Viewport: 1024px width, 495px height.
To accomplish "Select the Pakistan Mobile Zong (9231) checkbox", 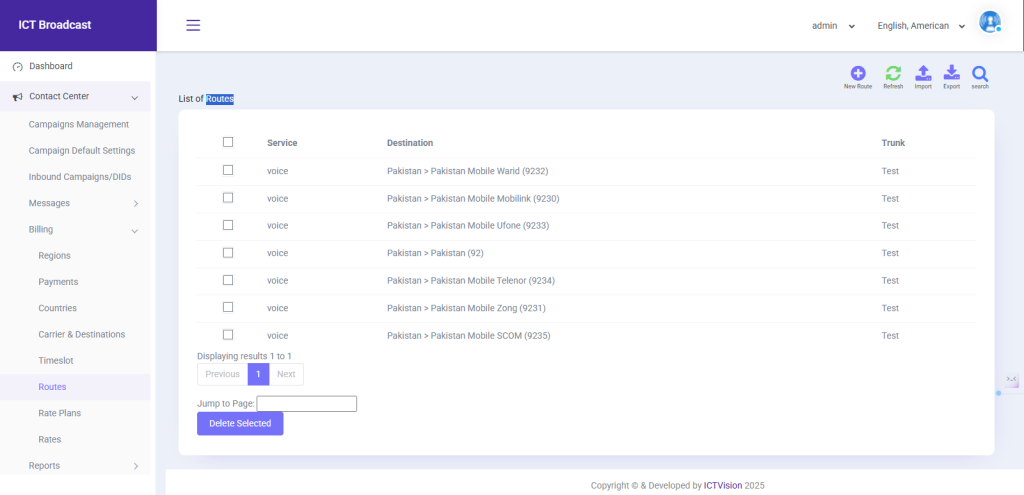I will tap(228, 307).
